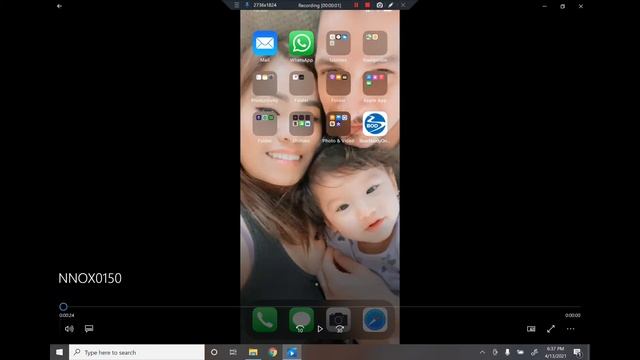Skip forward 30 seconds

[x=340, y=329]
